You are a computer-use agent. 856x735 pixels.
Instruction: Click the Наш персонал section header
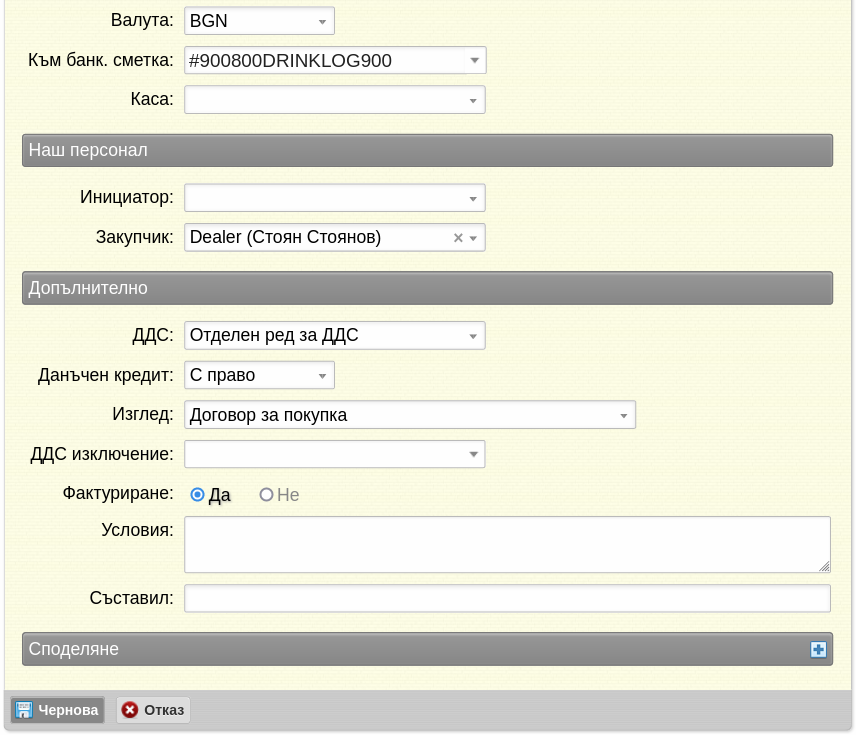point(427,150)
